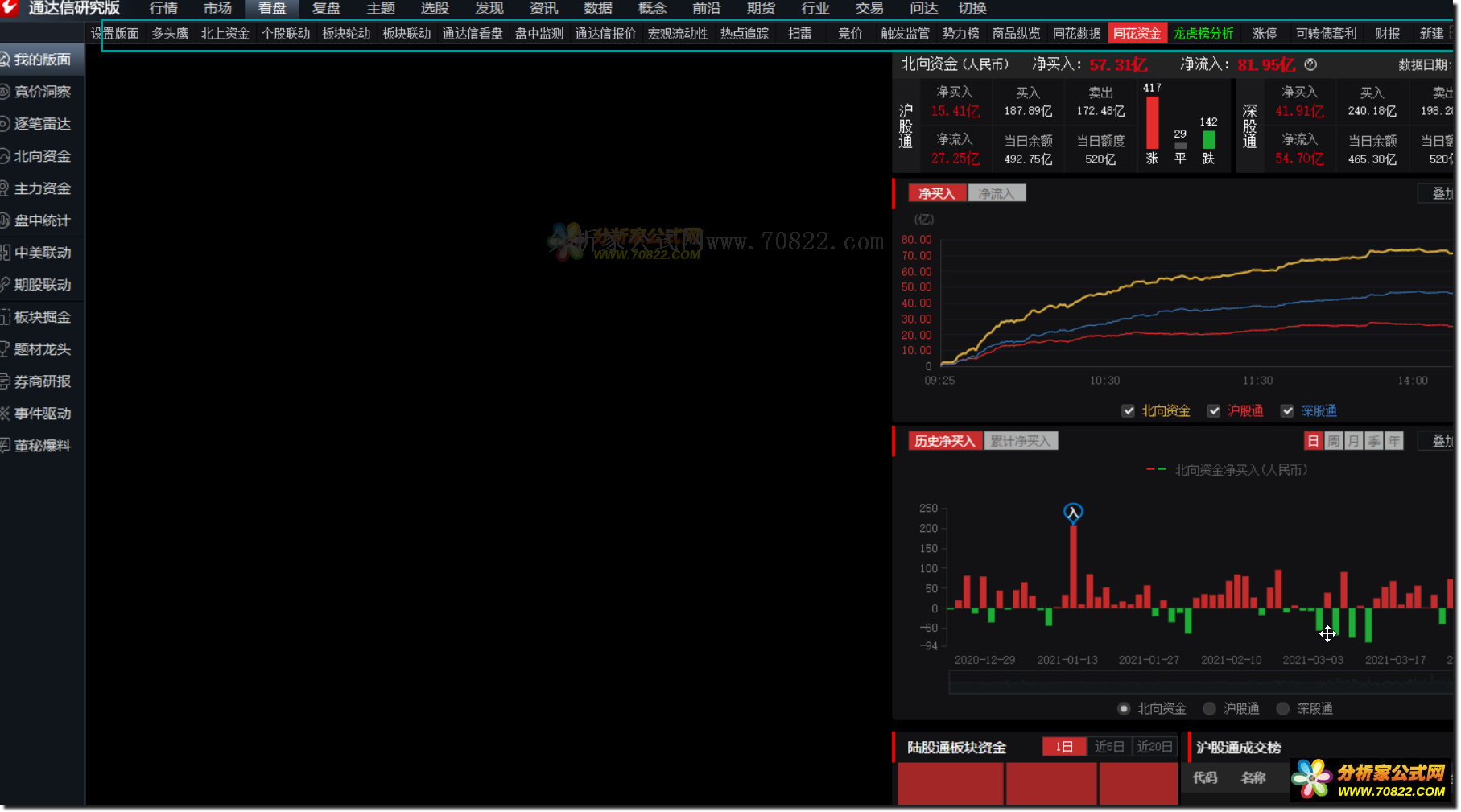This screenshot has height=812, width=1461.
Task: Click 名称 column header
Action: (x=1253, y=777)
